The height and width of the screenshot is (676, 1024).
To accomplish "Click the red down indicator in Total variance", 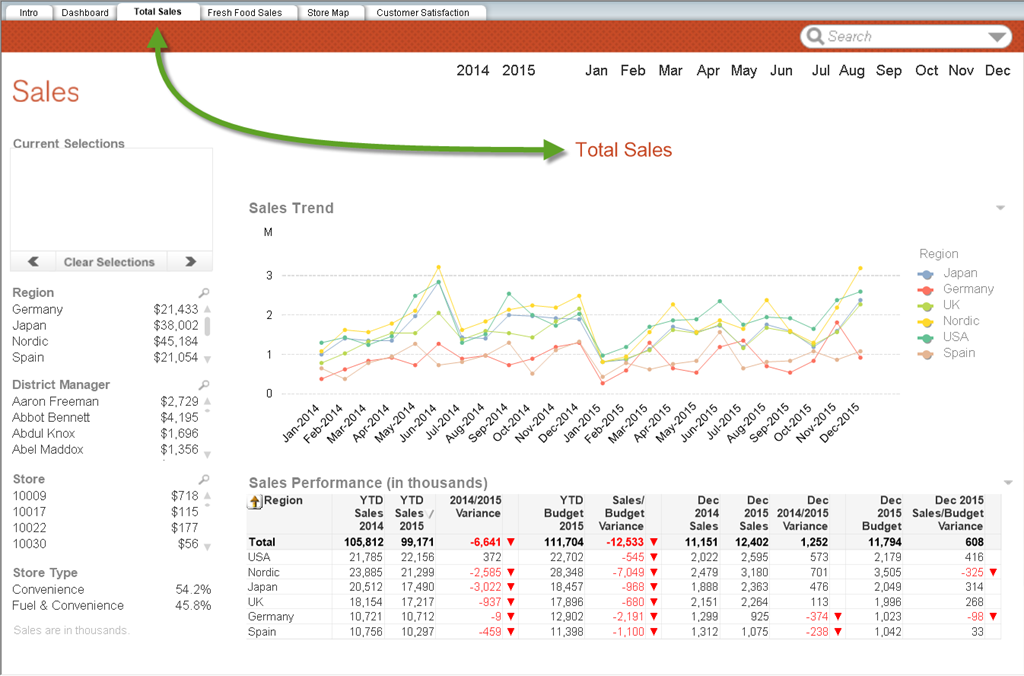I will click(x=511, y=542).
